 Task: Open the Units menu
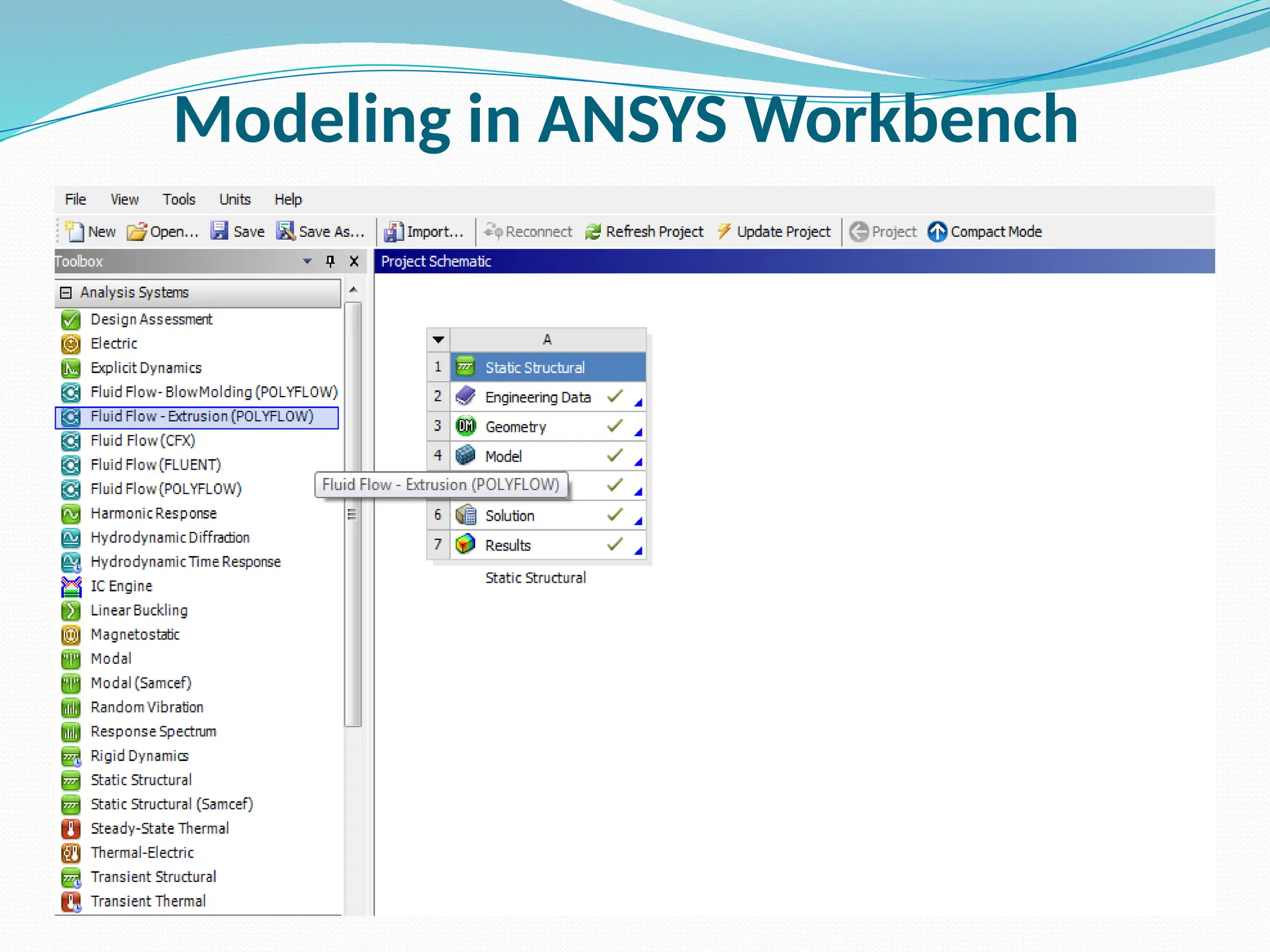coord(235,200)
